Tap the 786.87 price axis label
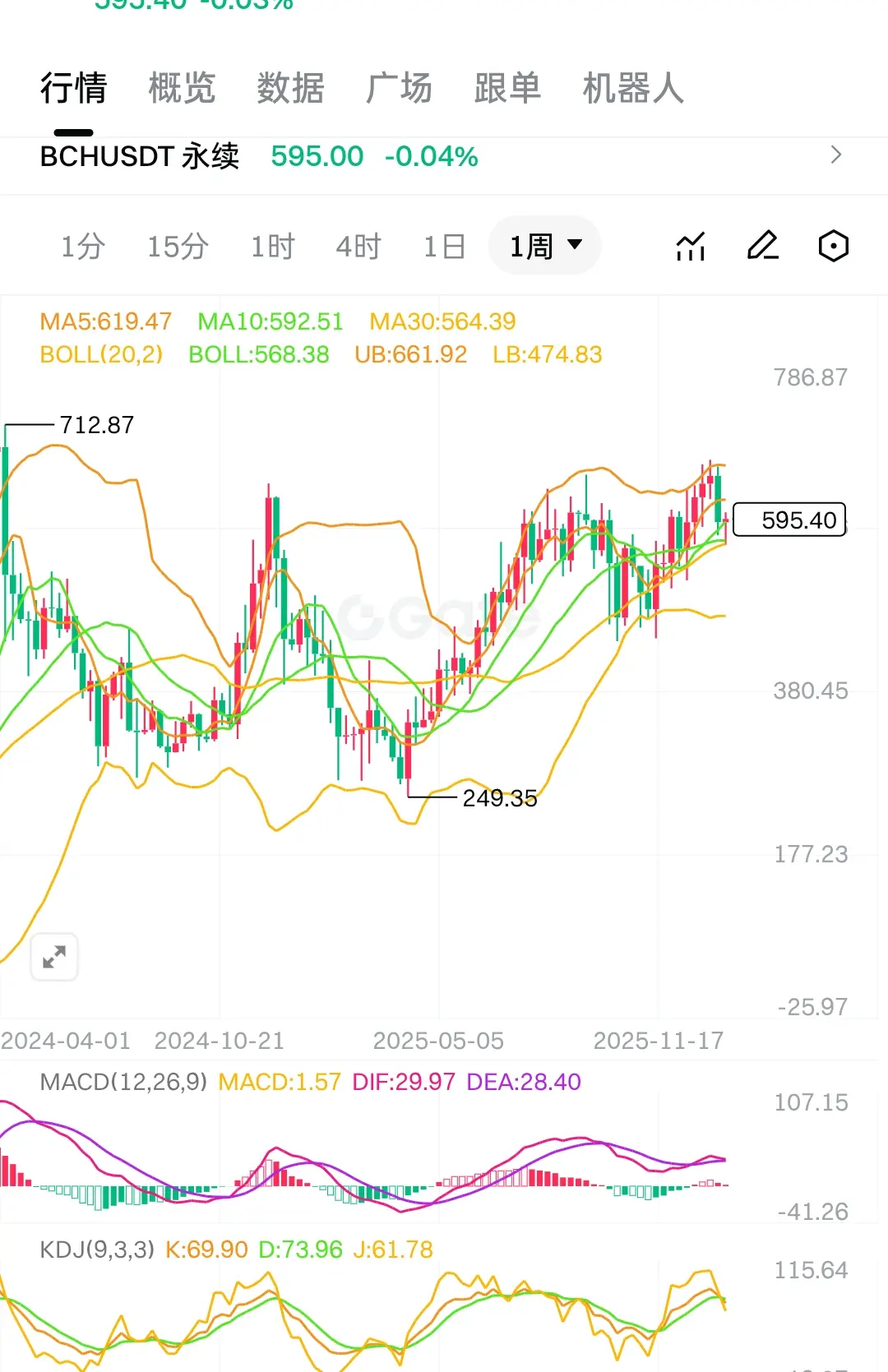 click(x=811, y=377)
